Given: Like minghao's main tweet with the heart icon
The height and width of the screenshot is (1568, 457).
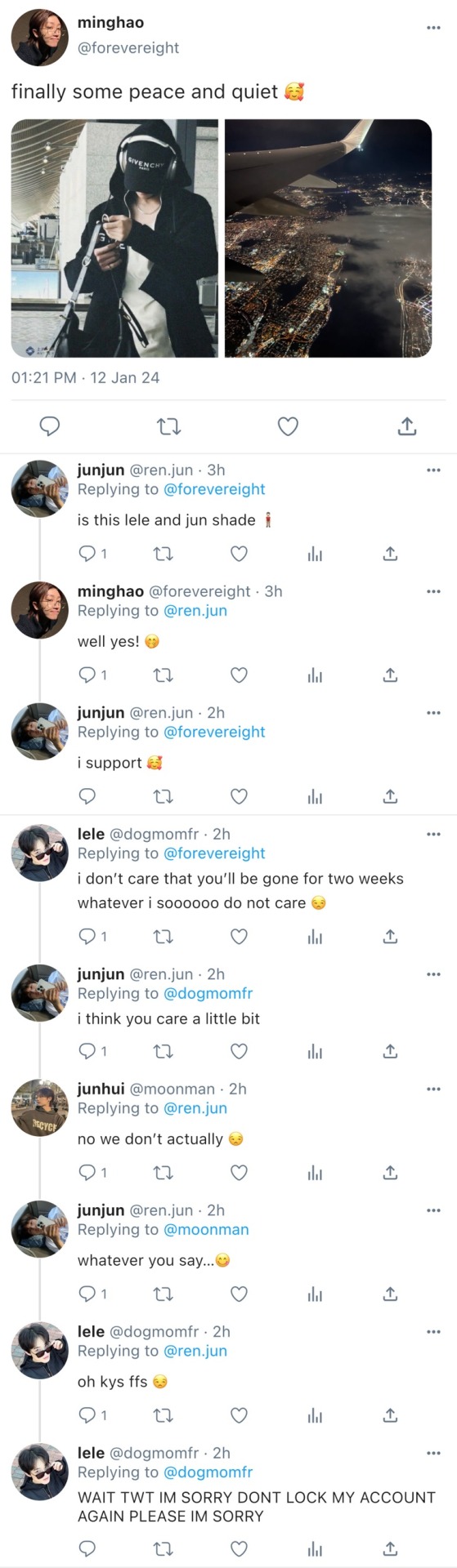Looking at the screenshot, I should (x=288, y=426).
